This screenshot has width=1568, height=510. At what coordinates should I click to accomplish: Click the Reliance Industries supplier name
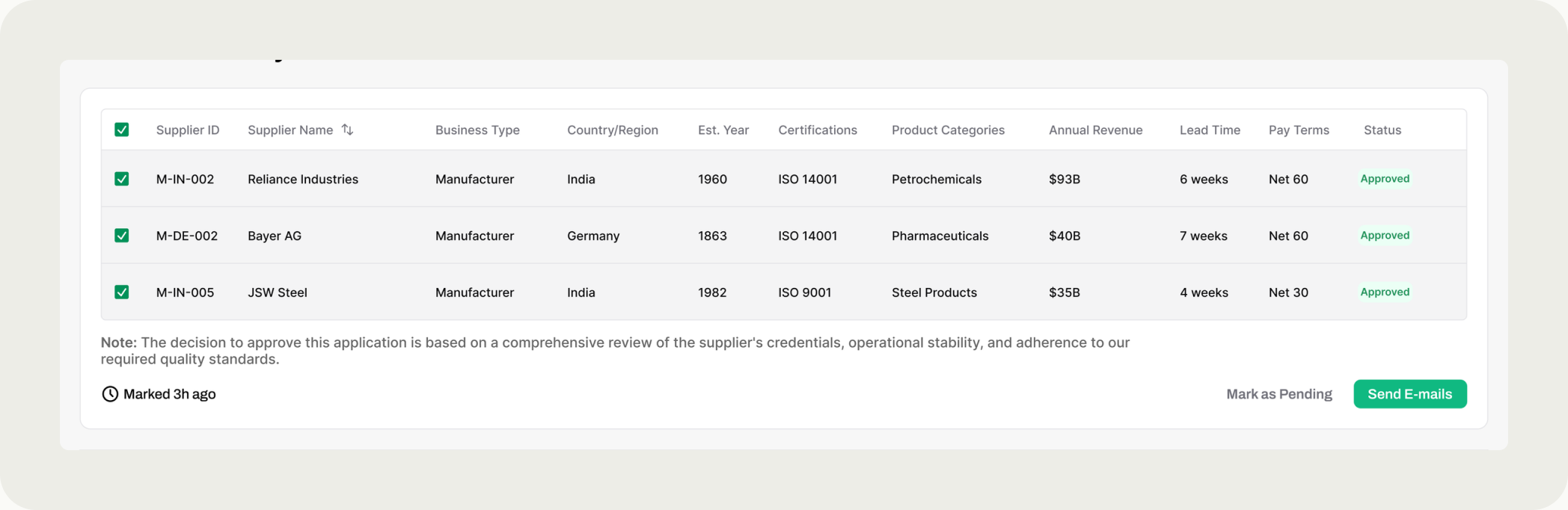point(303,179)
